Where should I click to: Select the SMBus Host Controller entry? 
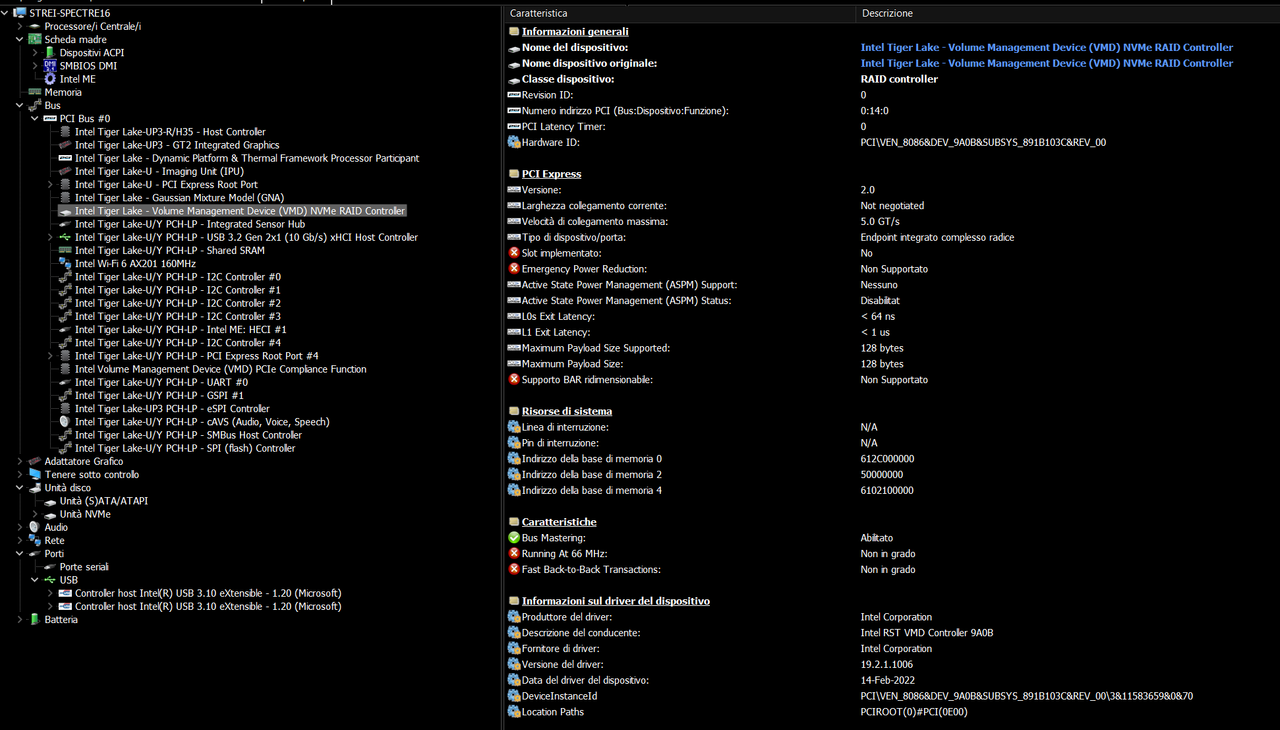[188, 435]
